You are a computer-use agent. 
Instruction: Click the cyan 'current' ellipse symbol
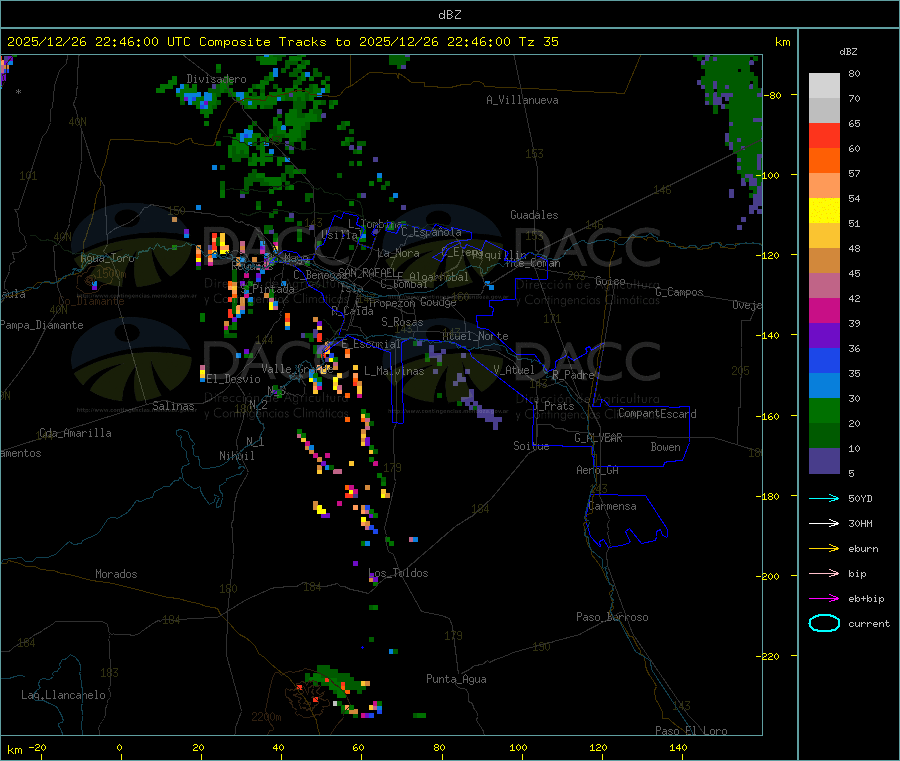824,623
